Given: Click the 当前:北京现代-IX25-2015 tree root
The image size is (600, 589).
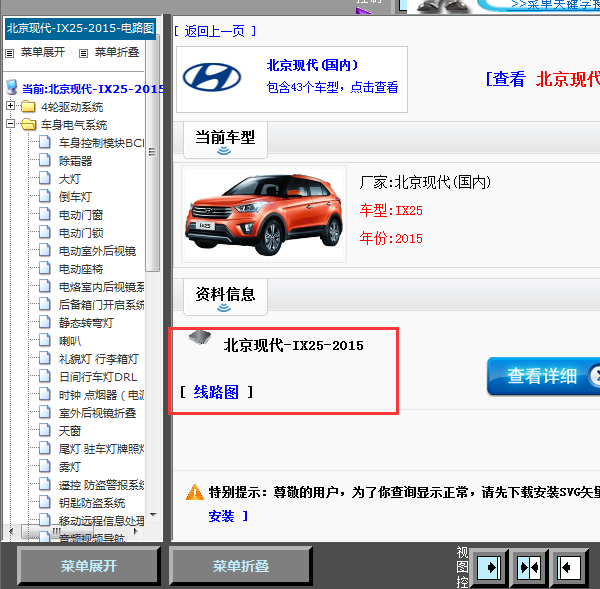Looking at the screenshot, I should tap(93, 89).
